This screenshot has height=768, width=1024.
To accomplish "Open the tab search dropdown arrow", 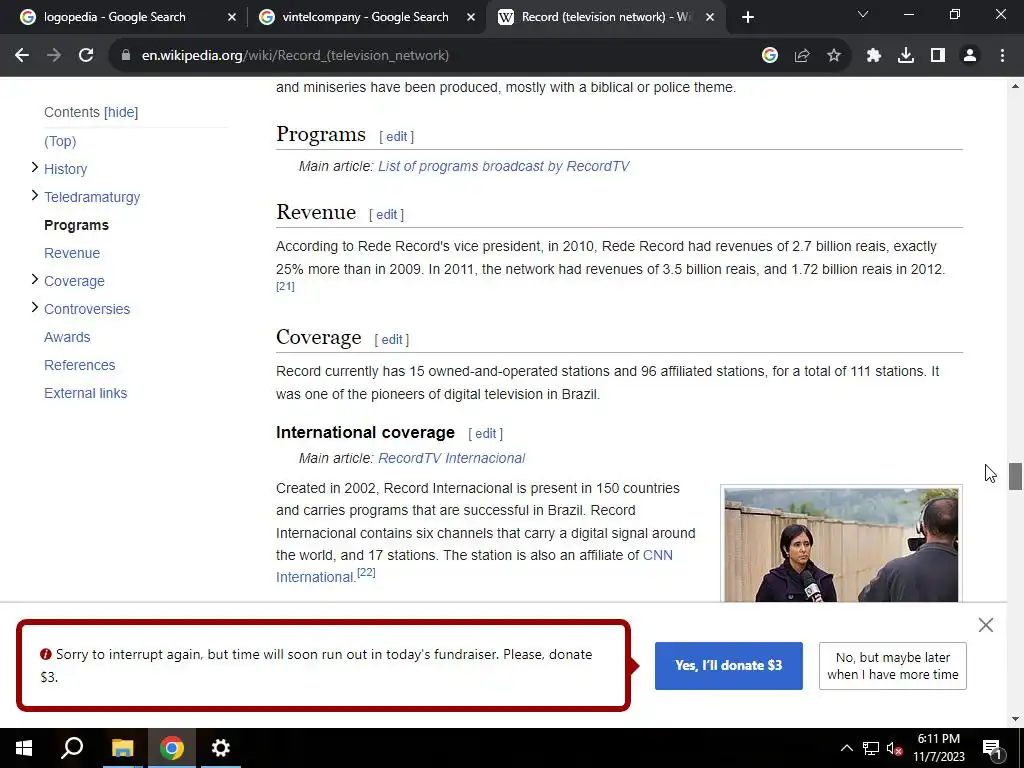I will coord(863,14).
